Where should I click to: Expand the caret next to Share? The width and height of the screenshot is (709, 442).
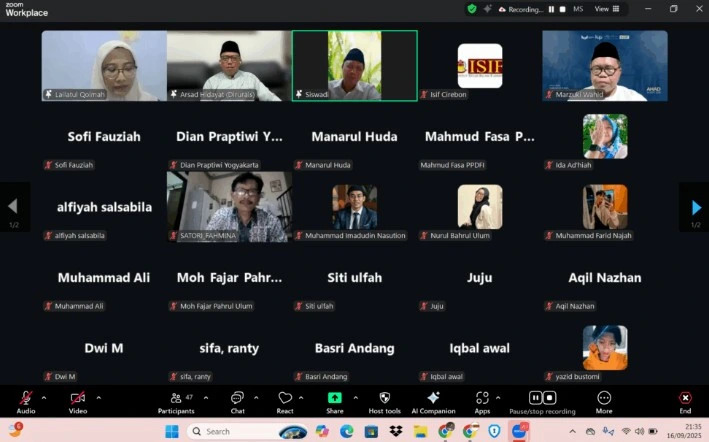click(x=353, y=397)
